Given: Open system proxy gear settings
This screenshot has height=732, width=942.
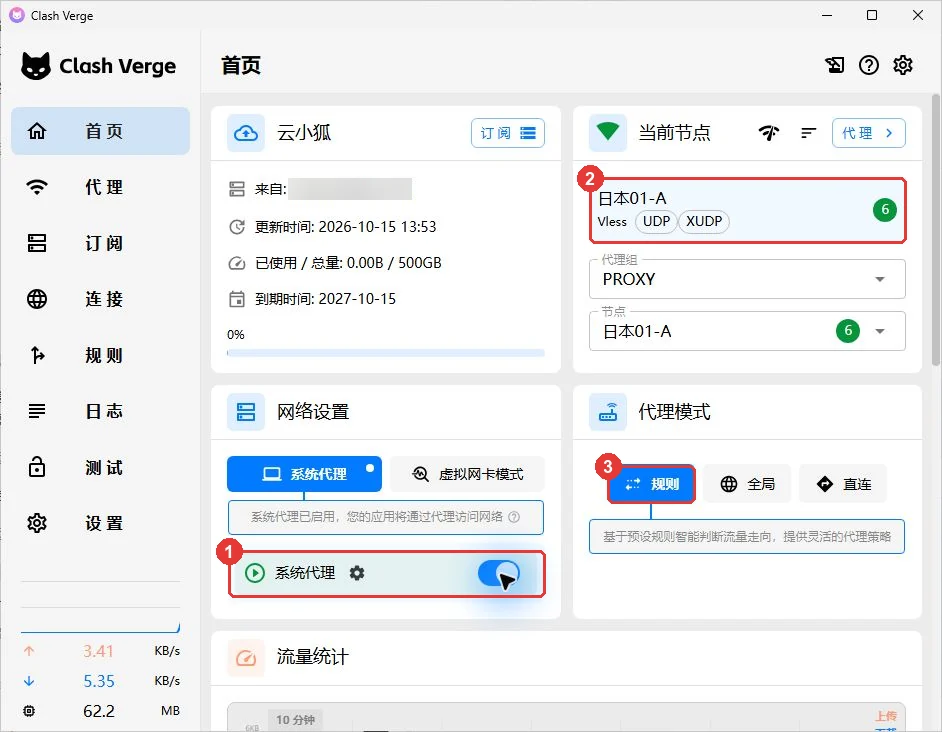Looking at the screenshot, I should click(357, 573).
